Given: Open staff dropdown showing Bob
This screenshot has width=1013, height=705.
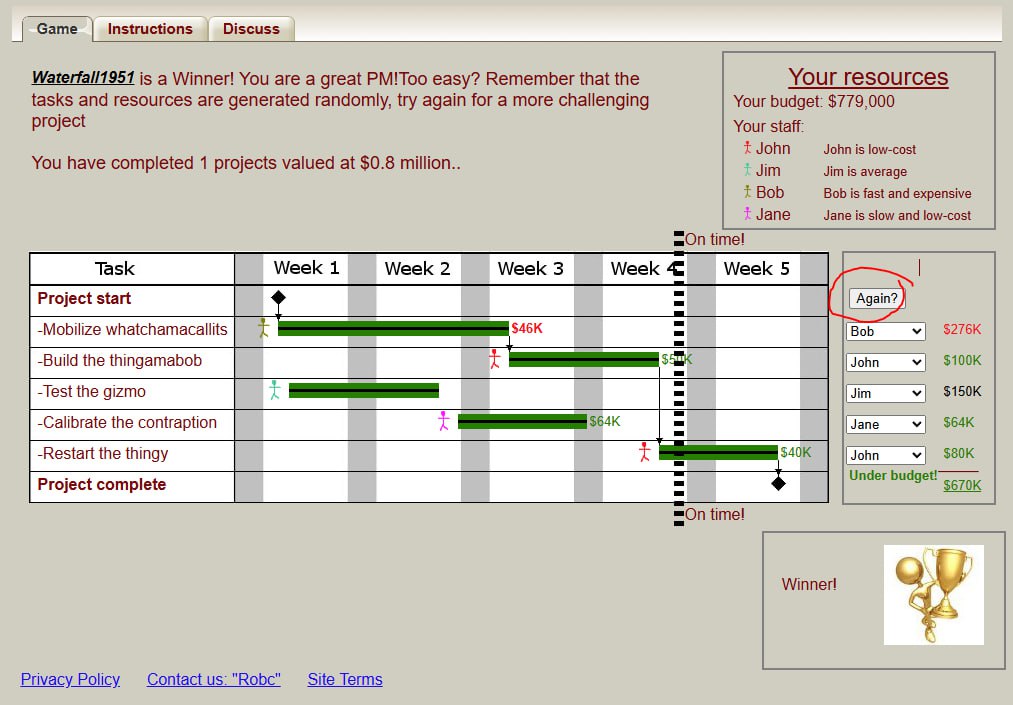Looking at the screenshot, I should point(885,331).
